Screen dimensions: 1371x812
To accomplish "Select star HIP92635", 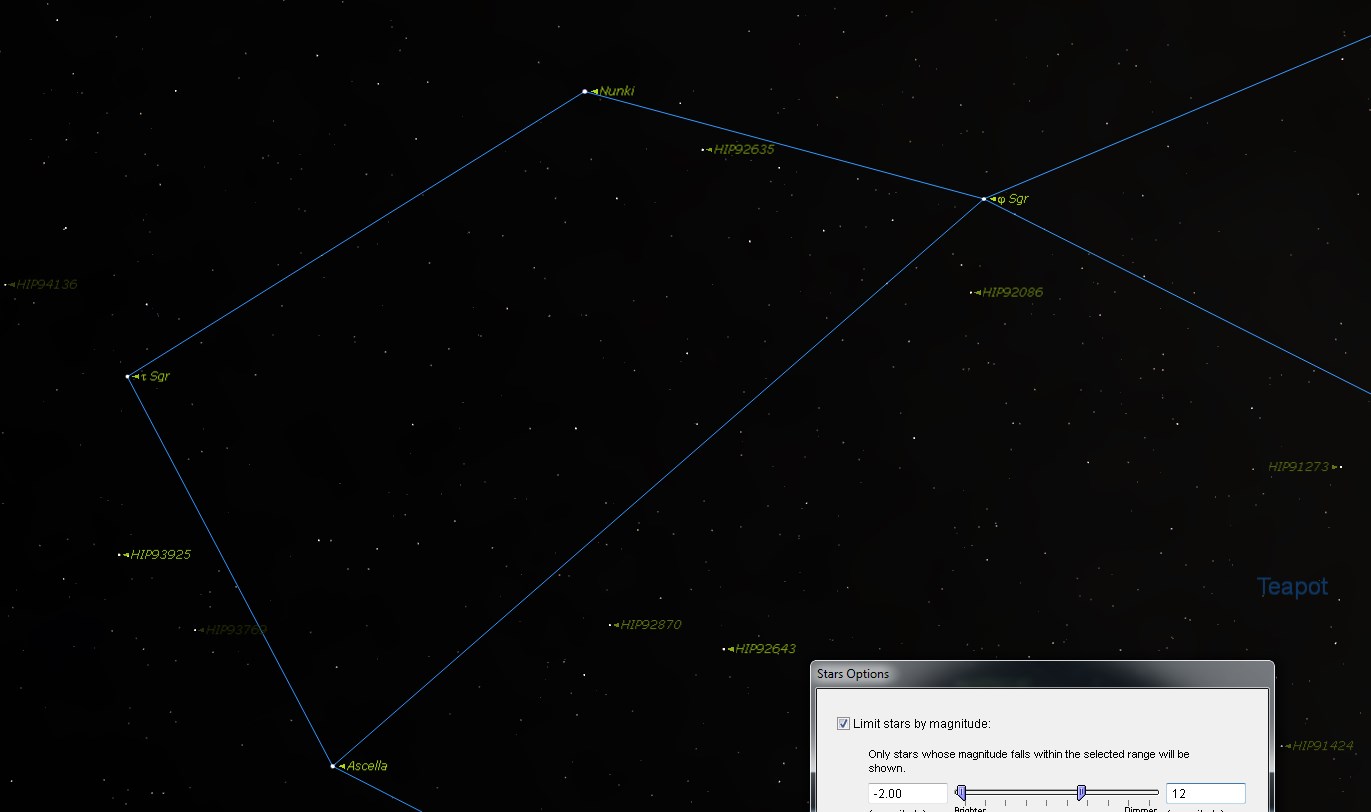I will point(704,150).
